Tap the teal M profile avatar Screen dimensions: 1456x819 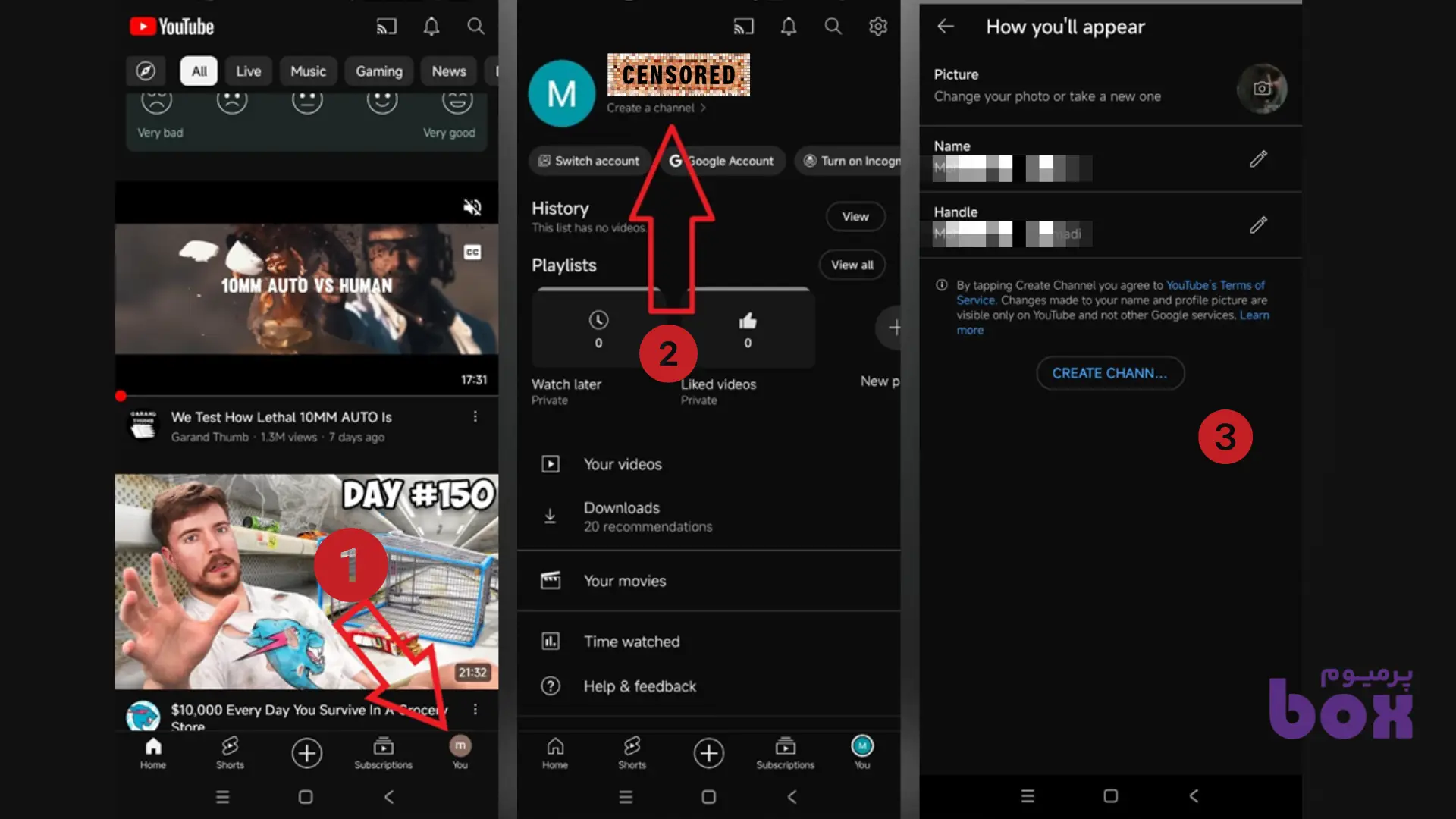[x=562, y=93]
